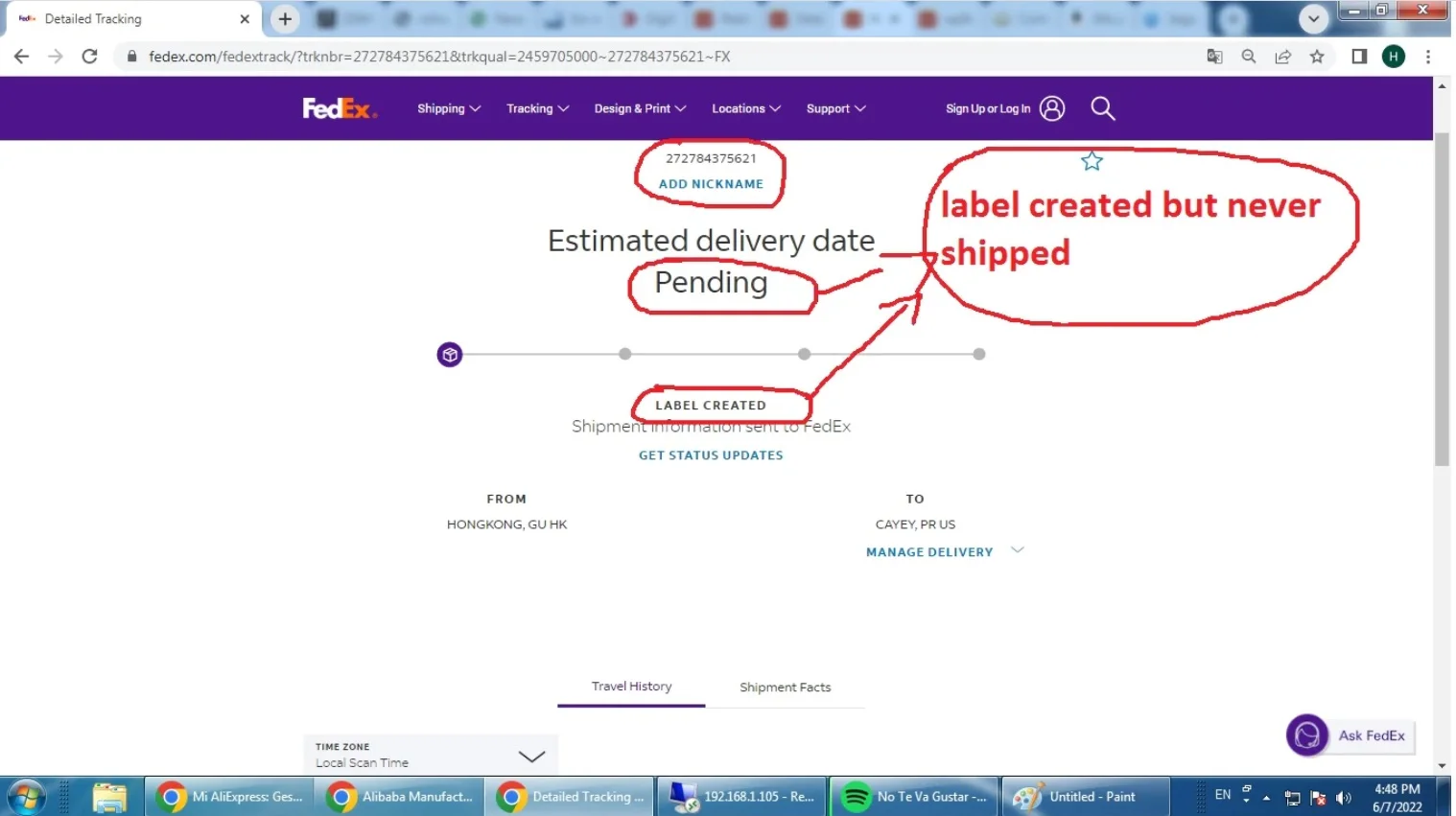Screen dimensions: 1456x816
Task: Click GET STATUS UPDATES
Action: [711, 455]
